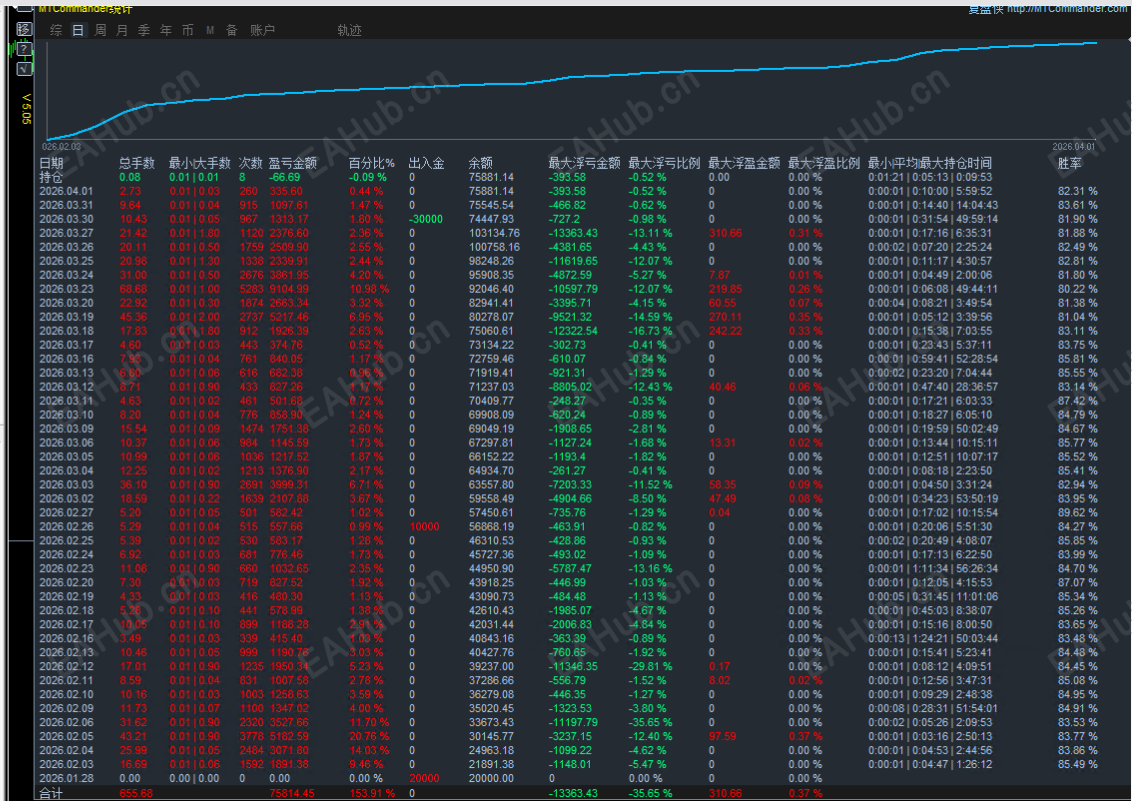Screen dimensions: 1132x801
Task: Click the profit value 3999.31
Action: tap(289, 485)
